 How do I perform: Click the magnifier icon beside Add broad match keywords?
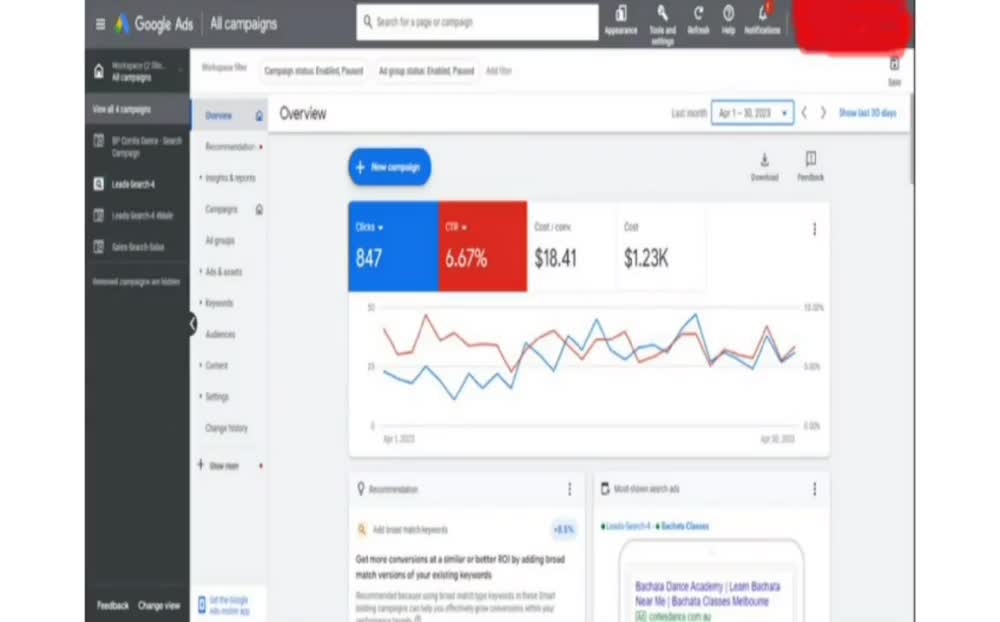[362, 529]
